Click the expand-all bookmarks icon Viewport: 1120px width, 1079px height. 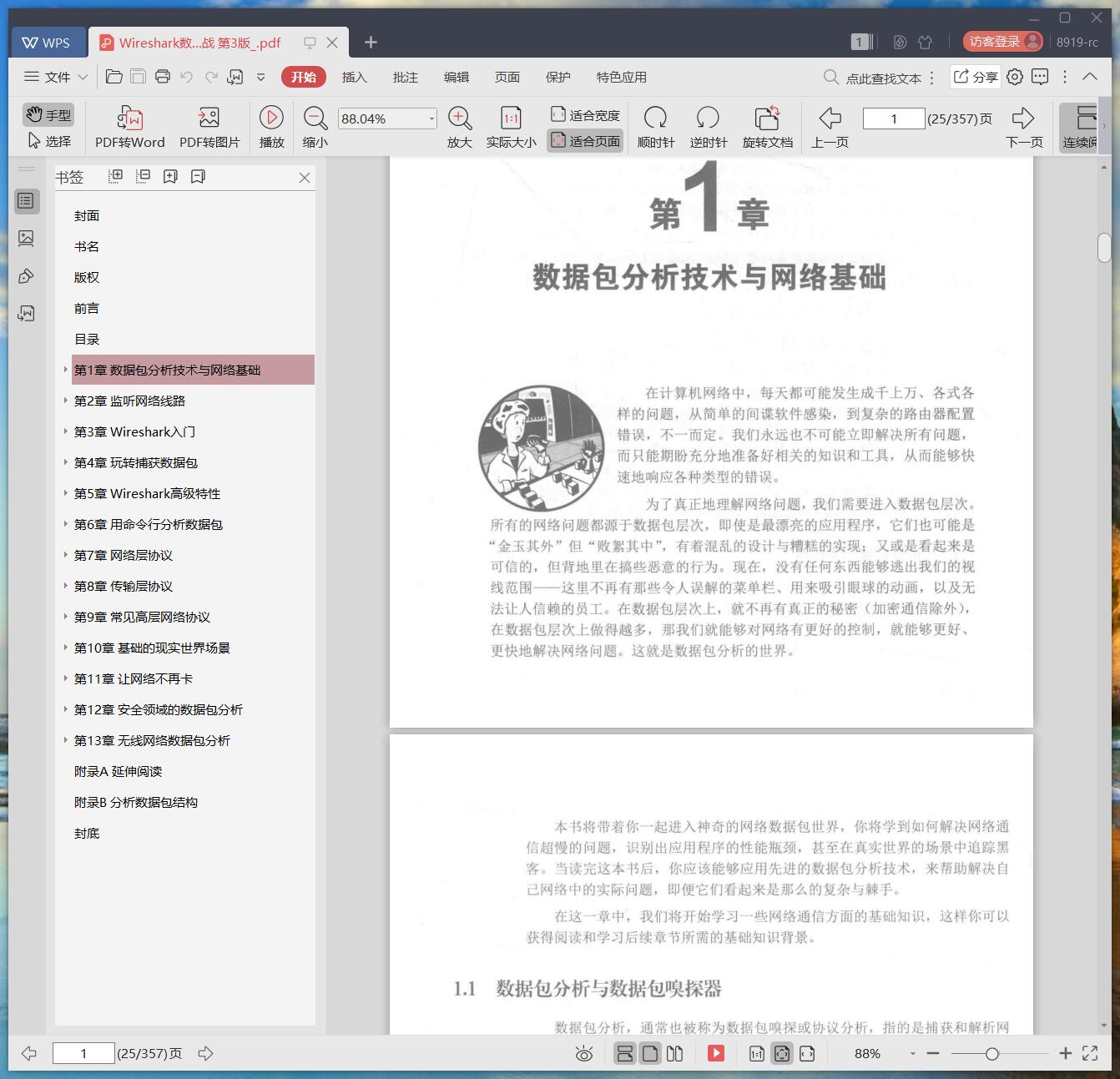click(116, 176)
